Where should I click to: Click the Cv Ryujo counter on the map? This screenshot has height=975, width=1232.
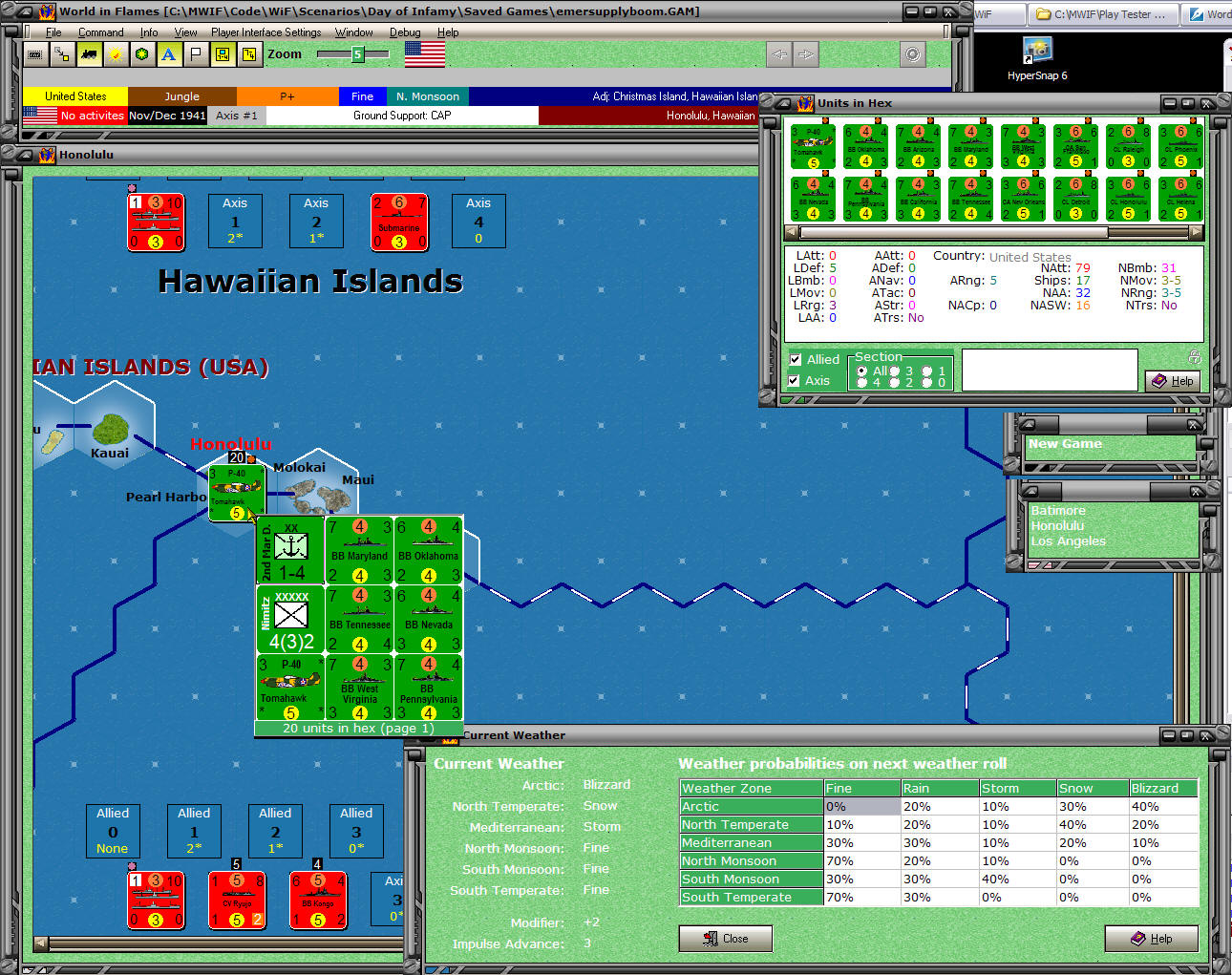click(237, 900)
